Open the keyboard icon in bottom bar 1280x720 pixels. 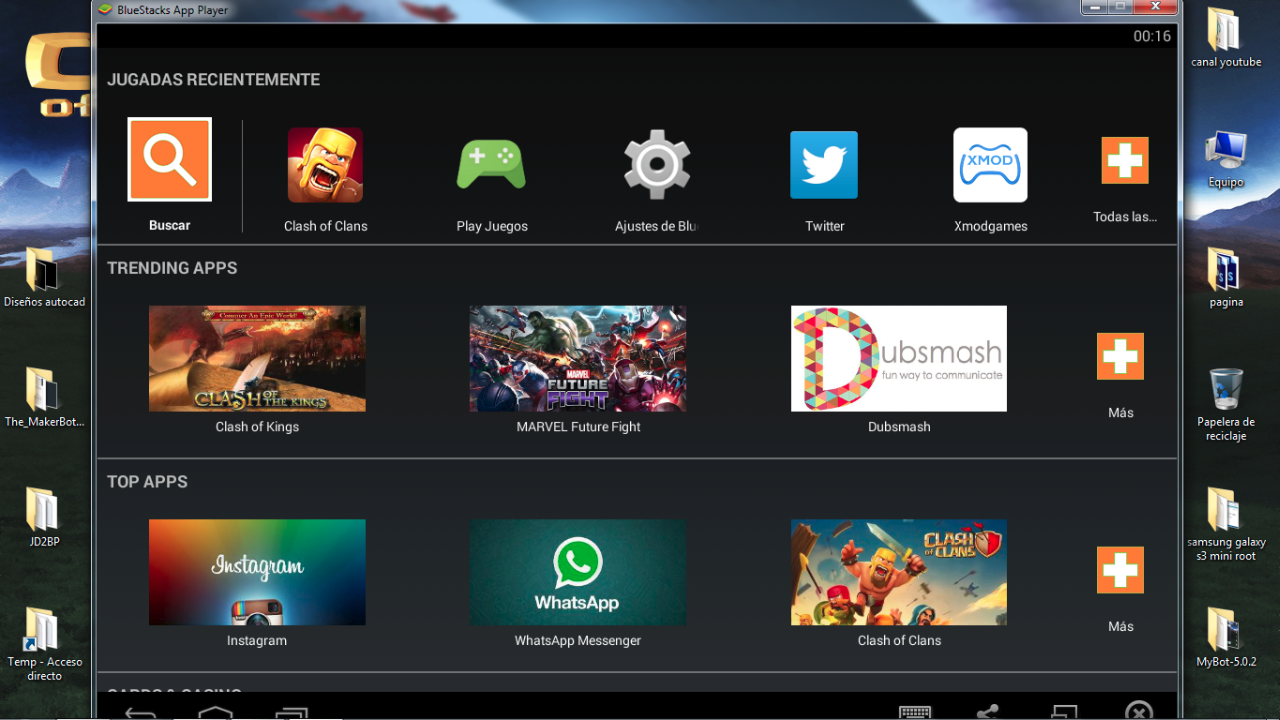[915, 712]
